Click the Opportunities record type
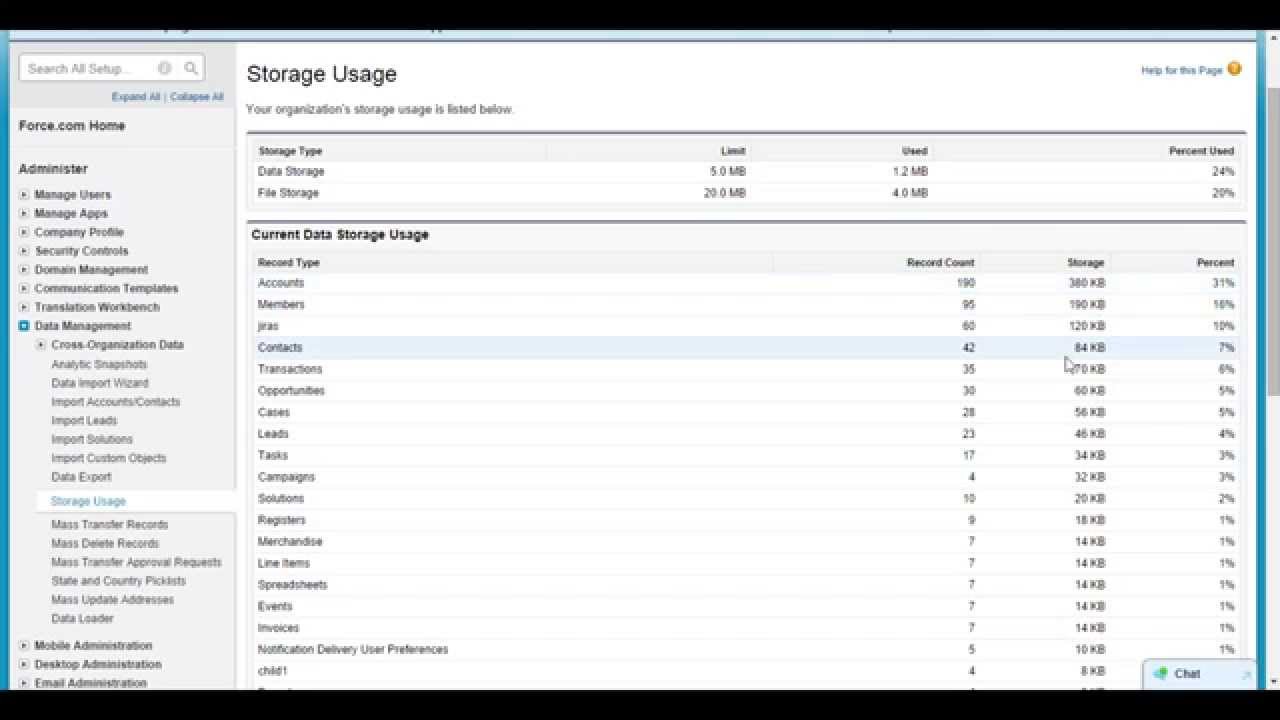The width and height of the screenshot is (1280, 720). 291,391
